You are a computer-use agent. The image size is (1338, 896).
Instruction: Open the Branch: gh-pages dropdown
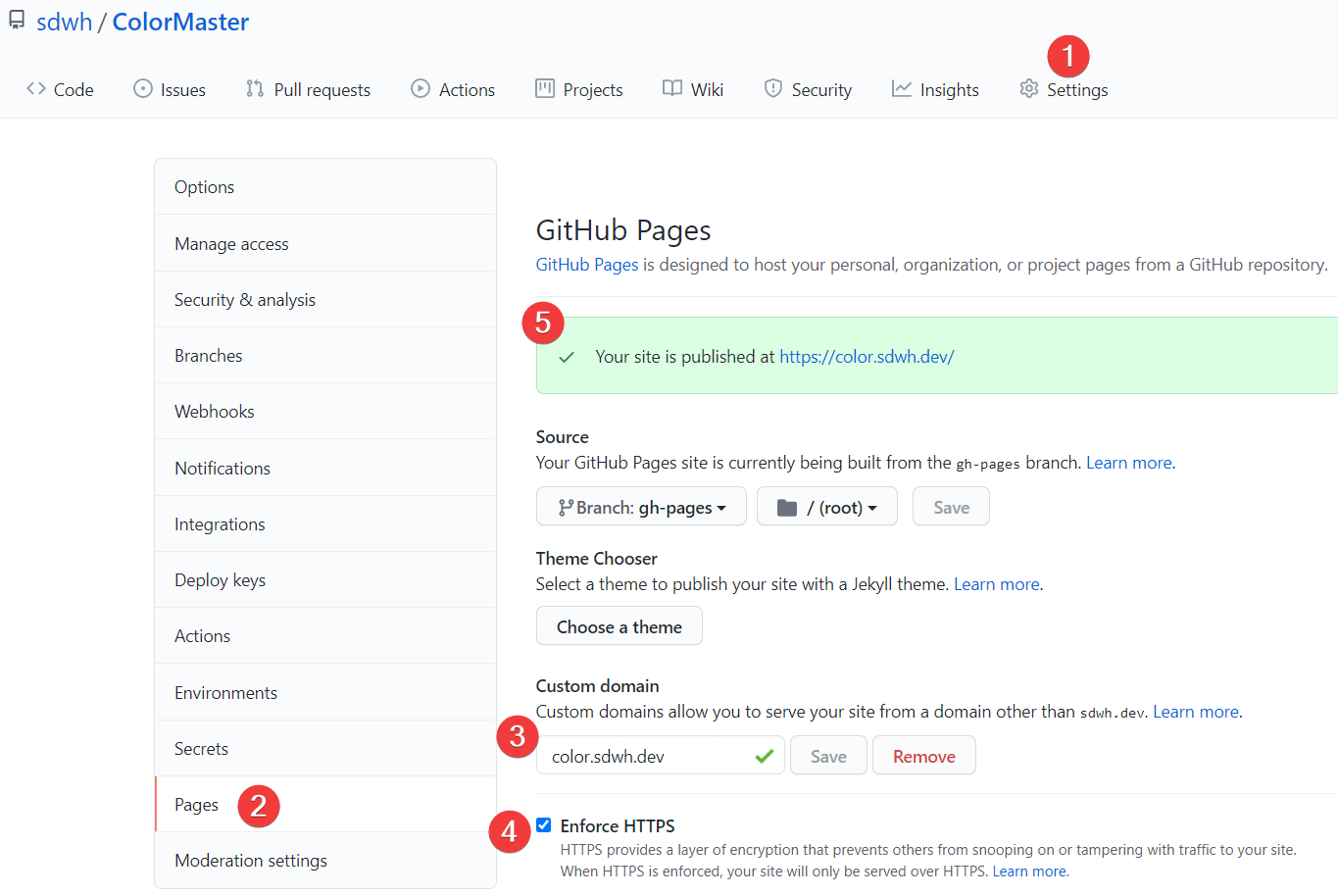pyautogui.click(x=641, y=507)
